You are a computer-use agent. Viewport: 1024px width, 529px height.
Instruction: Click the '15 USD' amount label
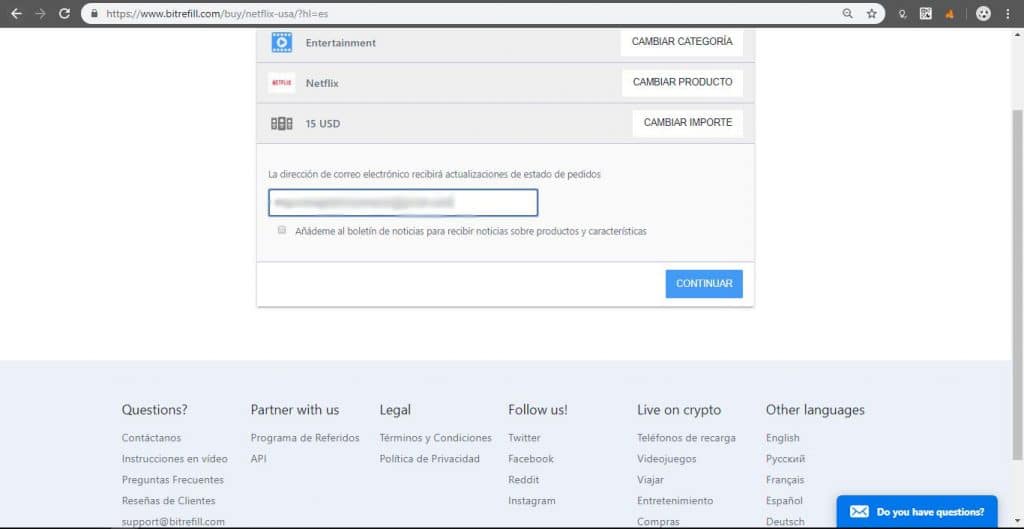(323, 123)
